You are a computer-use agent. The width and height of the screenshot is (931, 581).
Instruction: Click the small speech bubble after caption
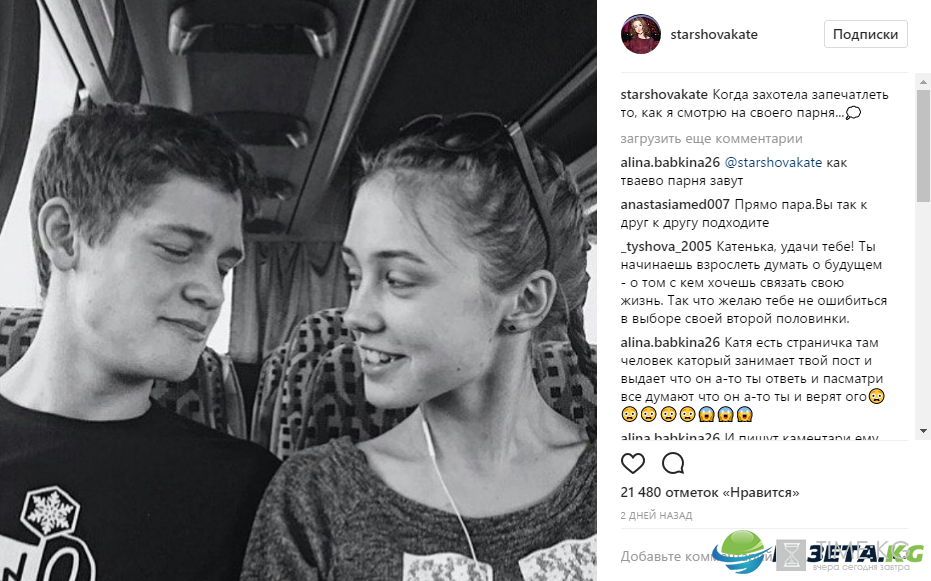(853, 113)
